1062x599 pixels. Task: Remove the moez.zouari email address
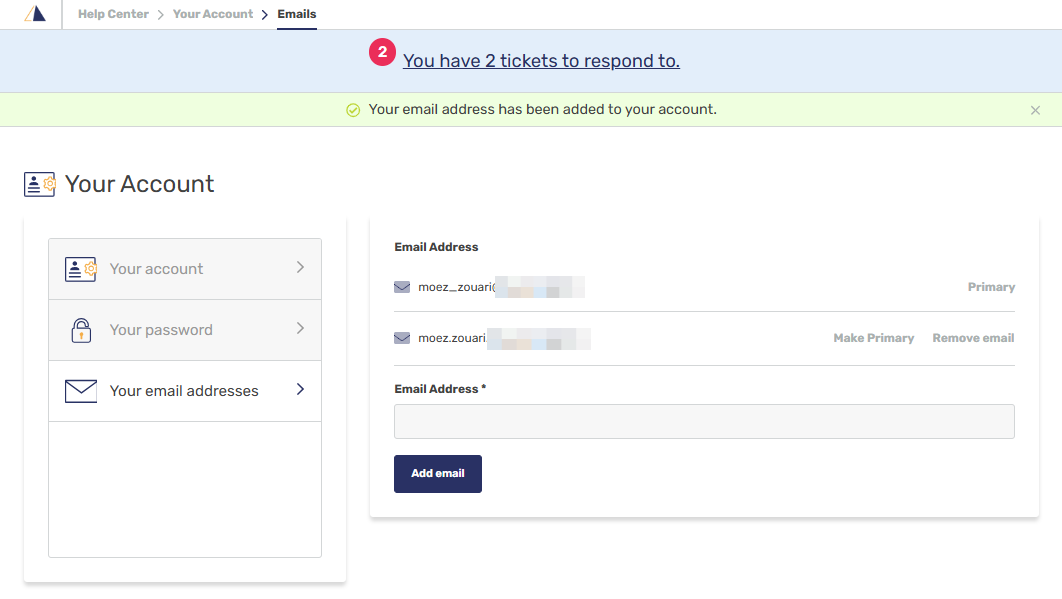(973, 338)
